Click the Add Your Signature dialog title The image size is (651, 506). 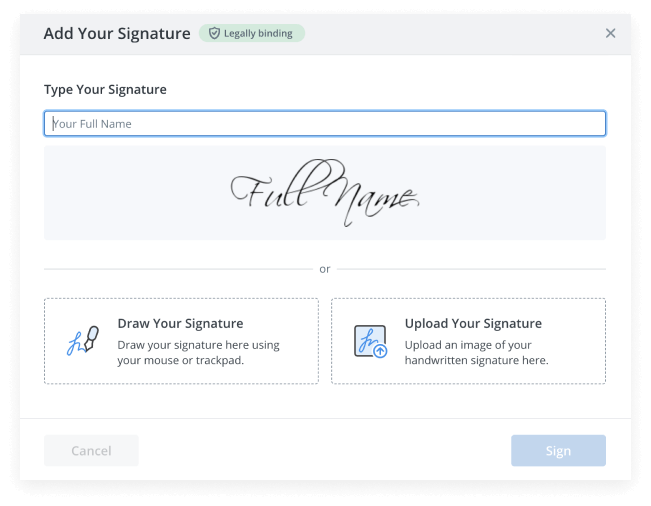coord(117,33)
